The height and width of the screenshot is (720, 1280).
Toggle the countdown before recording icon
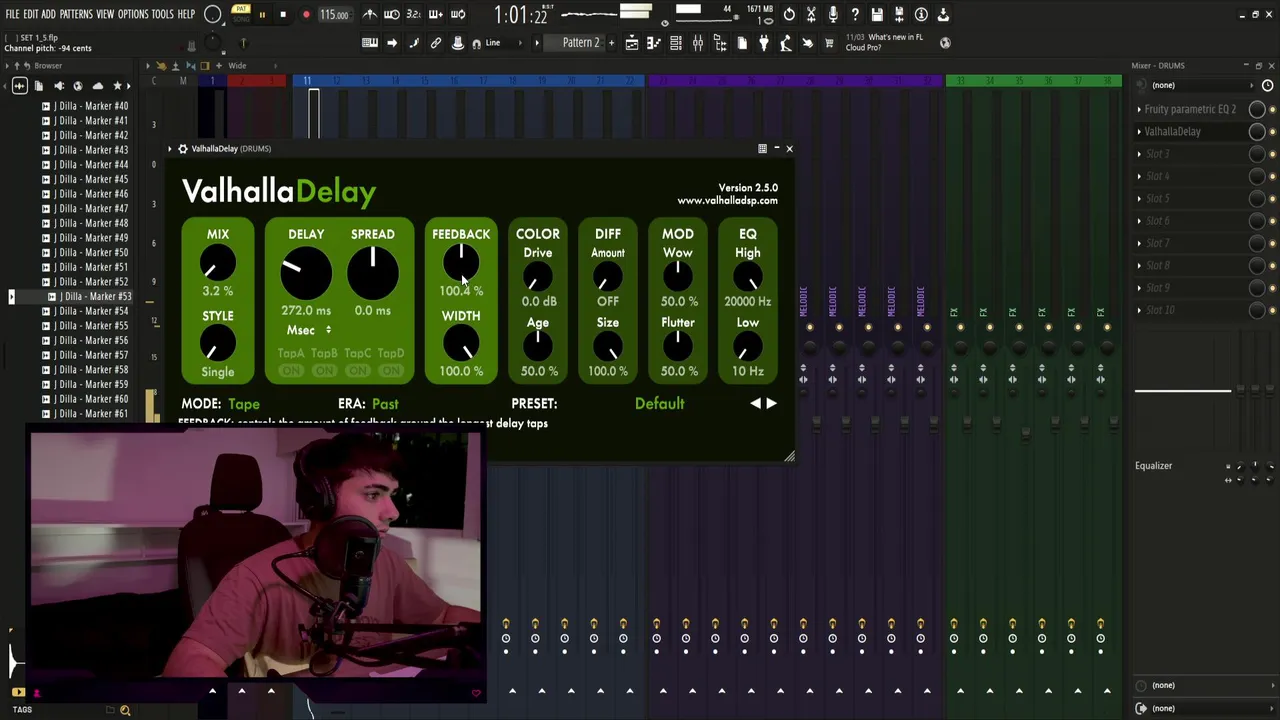tap(414, 15)
